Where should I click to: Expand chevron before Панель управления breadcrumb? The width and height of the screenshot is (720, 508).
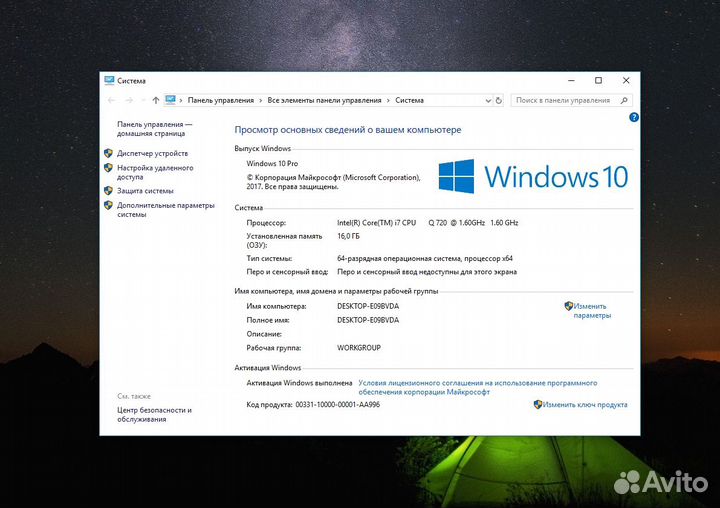(181, 100)
